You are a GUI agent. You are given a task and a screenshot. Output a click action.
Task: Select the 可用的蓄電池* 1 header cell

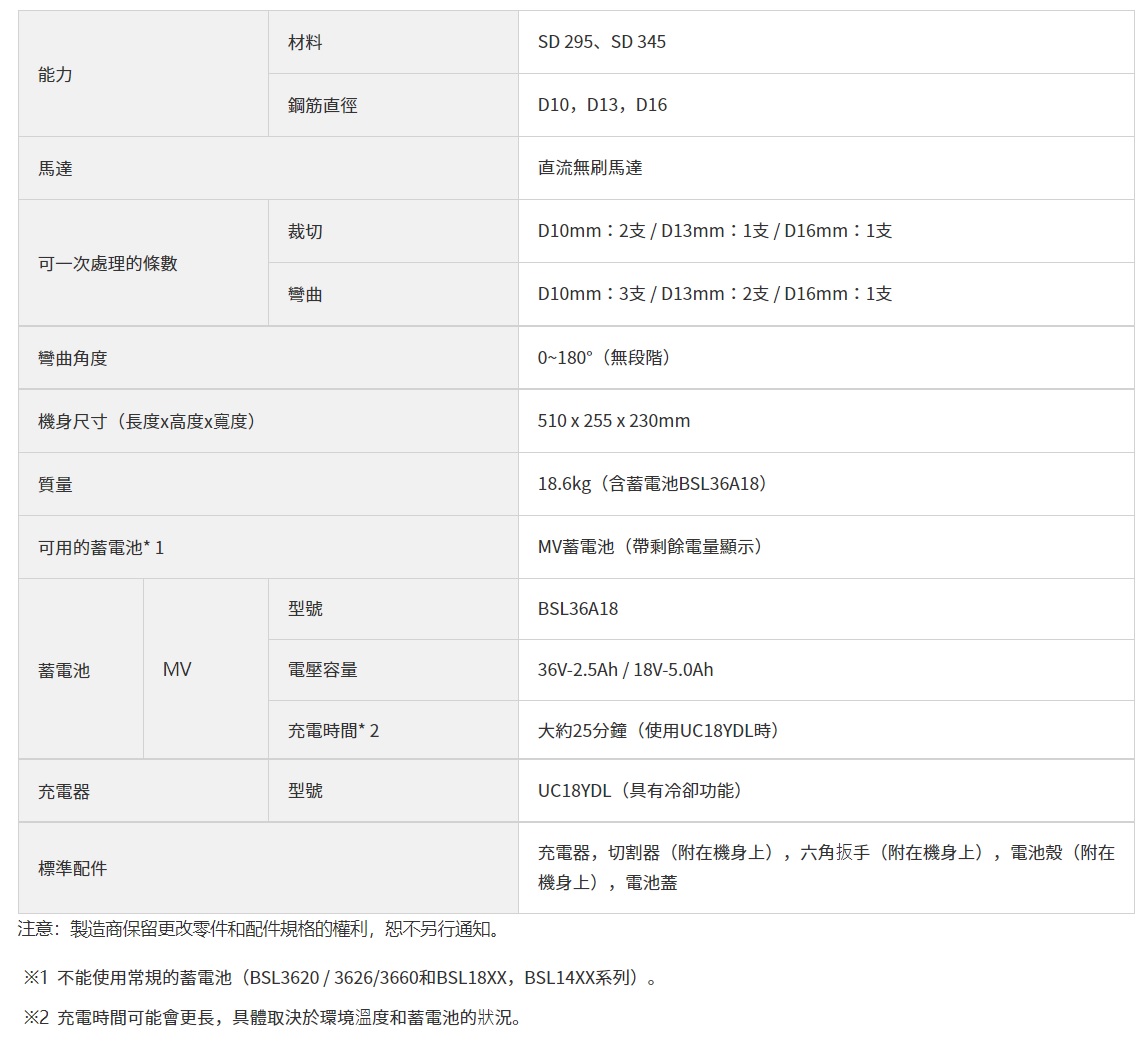(101, 547)
